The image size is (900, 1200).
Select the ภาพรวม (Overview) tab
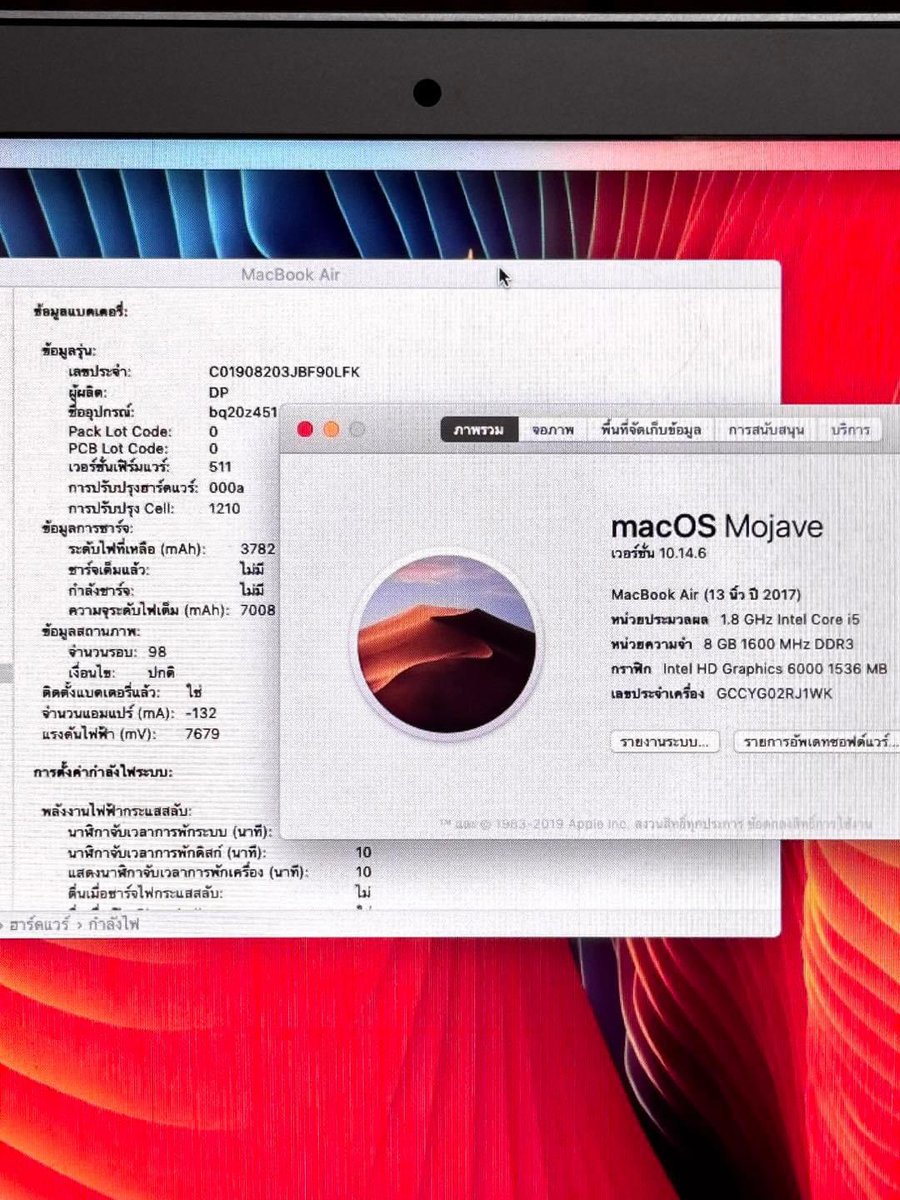pyautogui.click(x=479, y=430)
